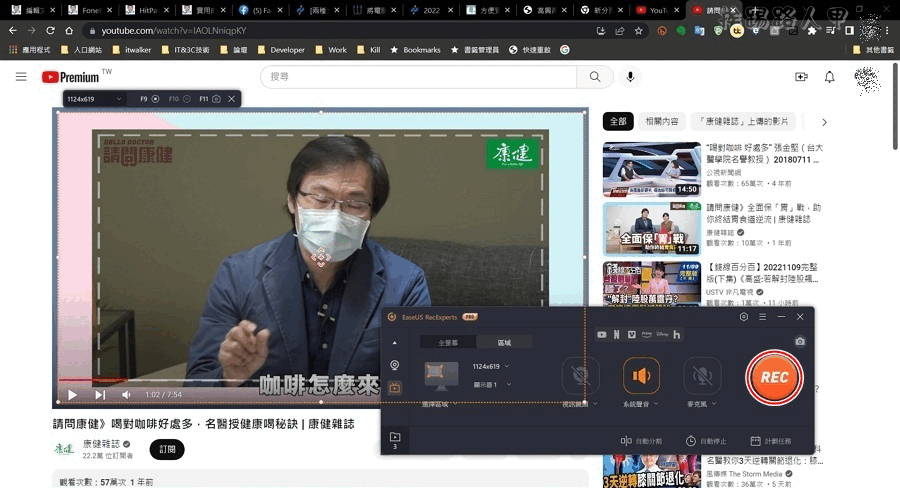
Task: Open the size dropdown on selection toolbar
Action: tap(95, 99)
